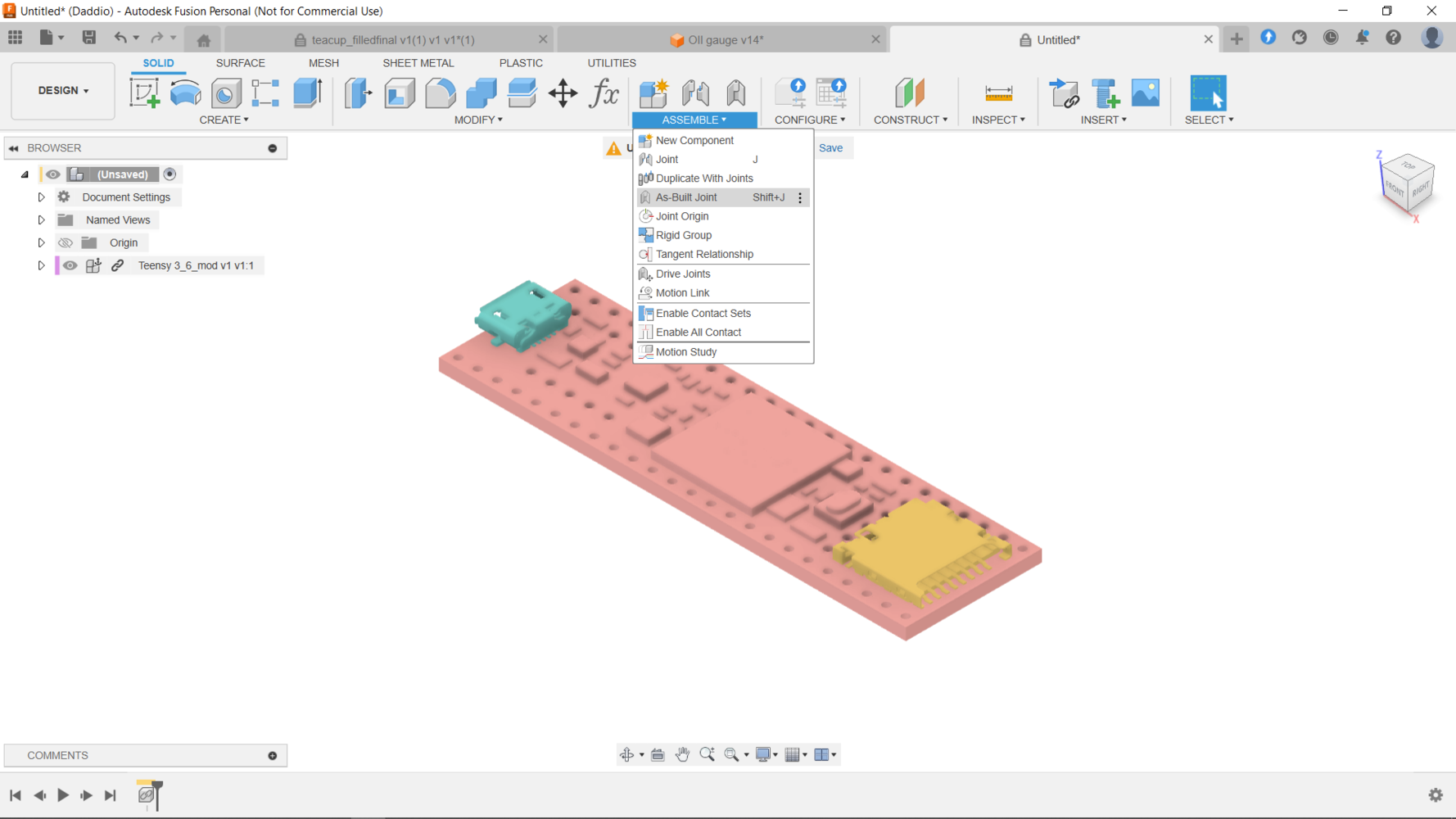Switch to the SHEET METAL tab
The height and width of the screenshot is (819, 1456).
pos(418,63)
